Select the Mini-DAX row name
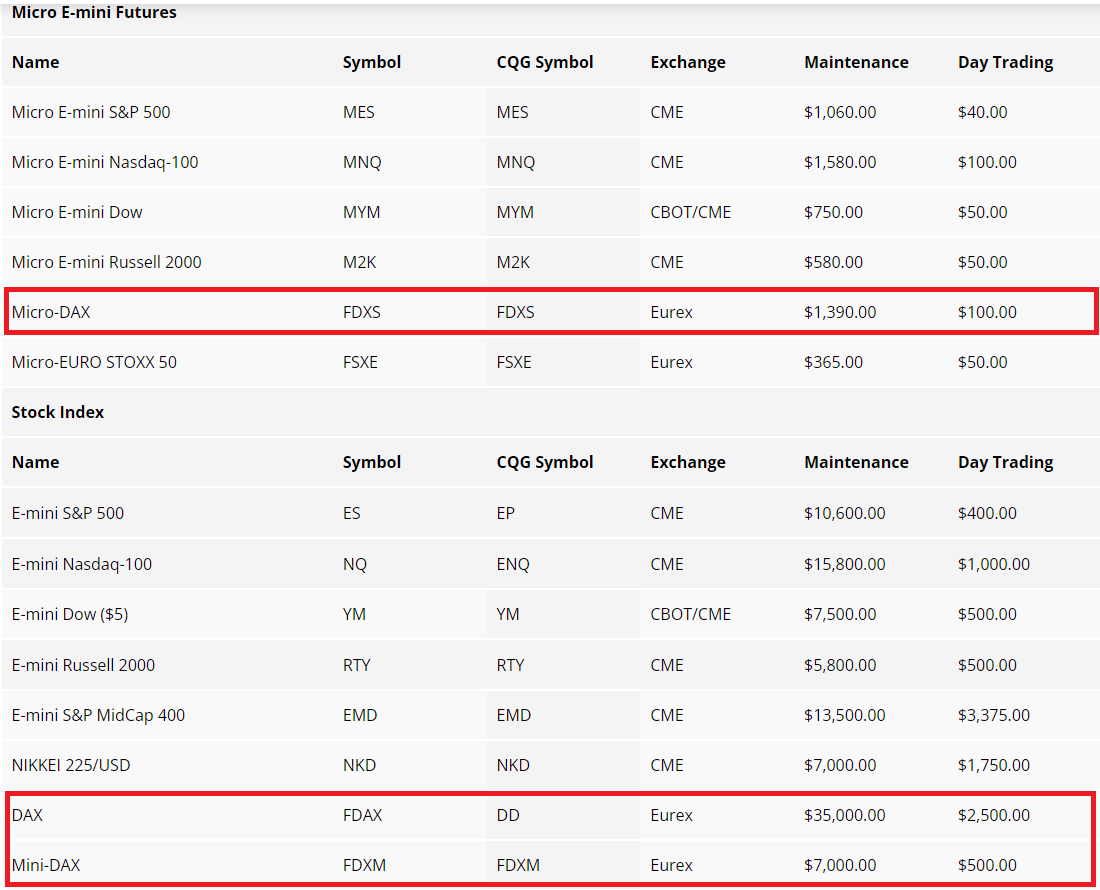Screen dimensions: 1100x890 [46, 865]
